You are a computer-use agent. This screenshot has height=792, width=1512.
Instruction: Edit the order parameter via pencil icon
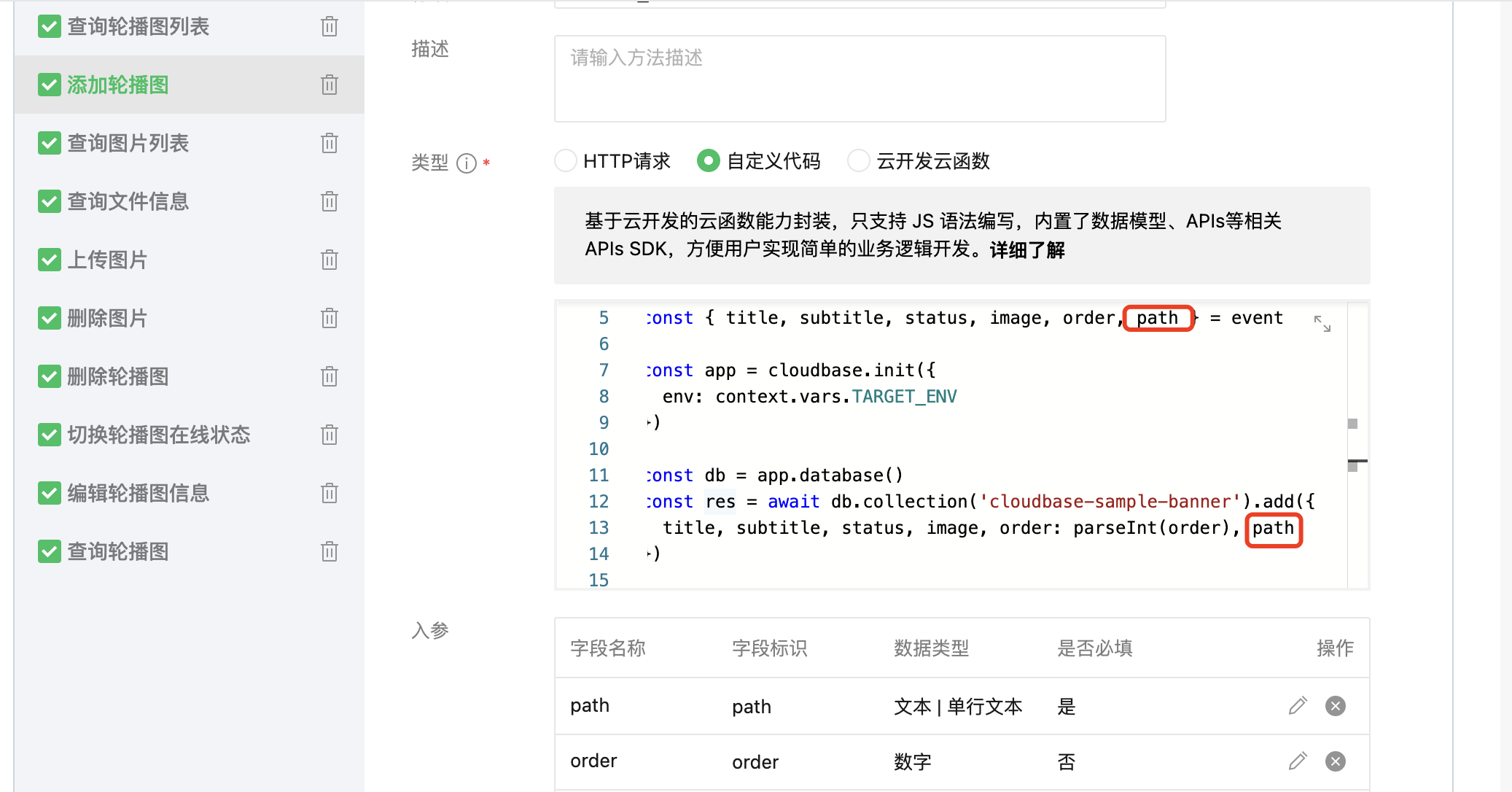1297,761
